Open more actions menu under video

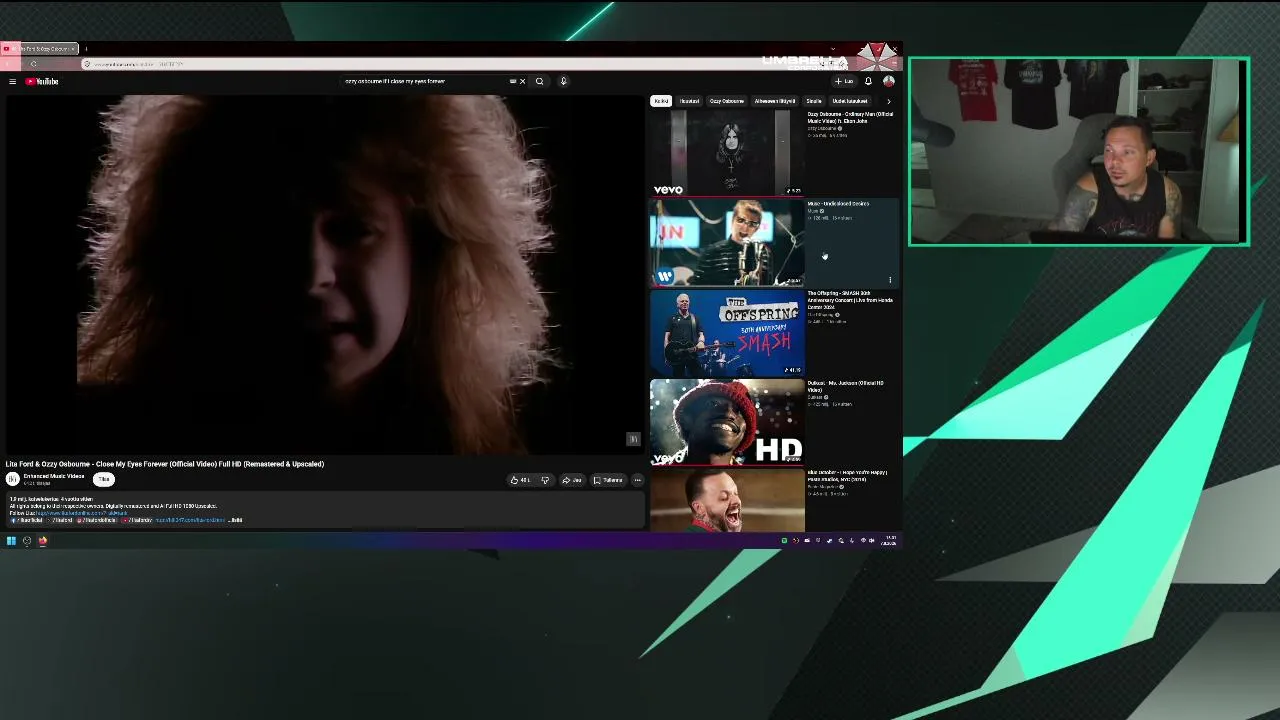(x=637, y=480)
